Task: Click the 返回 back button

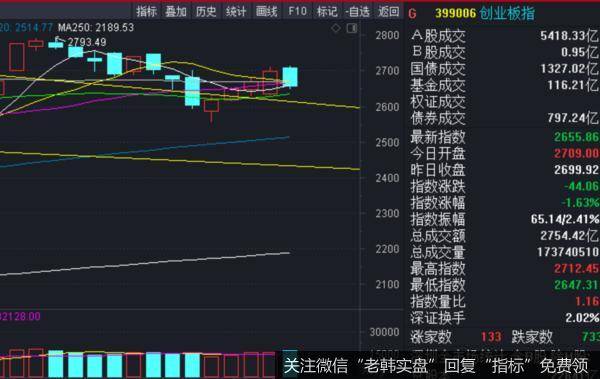Action: point(388,11)
